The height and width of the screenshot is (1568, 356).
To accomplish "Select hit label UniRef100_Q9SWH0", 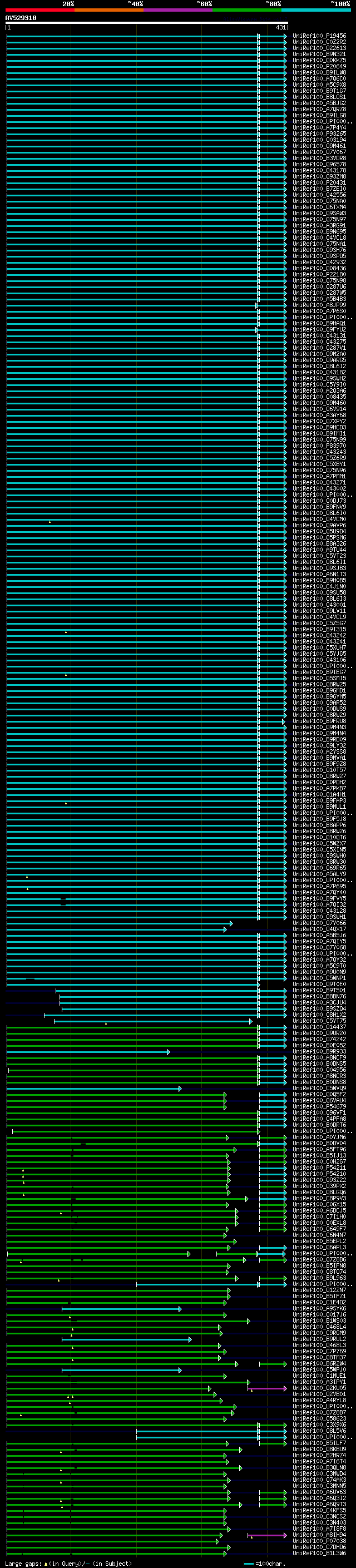I will tap(319, 856).
